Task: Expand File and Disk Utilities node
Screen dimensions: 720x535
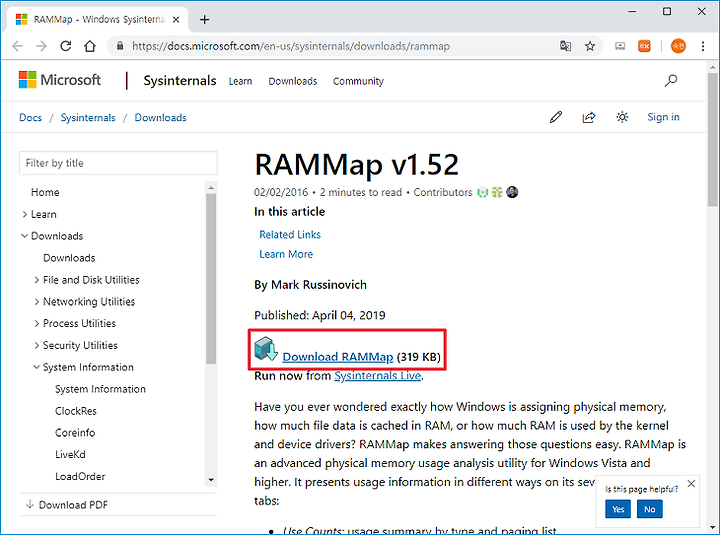Action: point(37,280)
